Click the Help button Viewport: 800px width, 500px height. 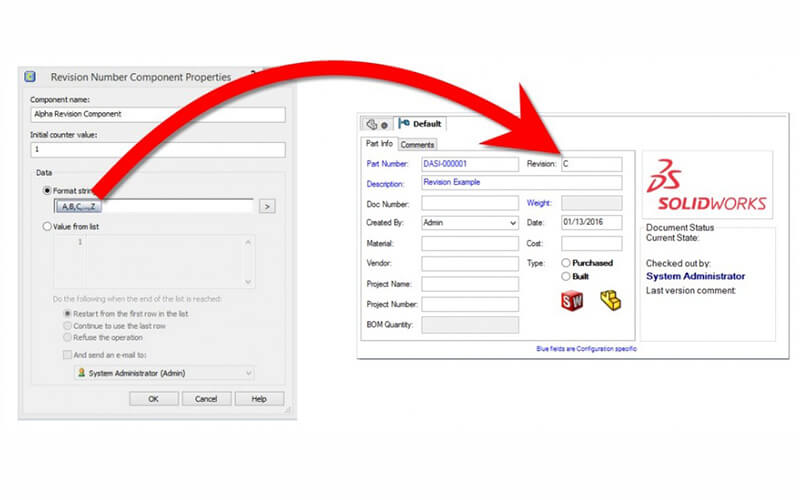259,398
